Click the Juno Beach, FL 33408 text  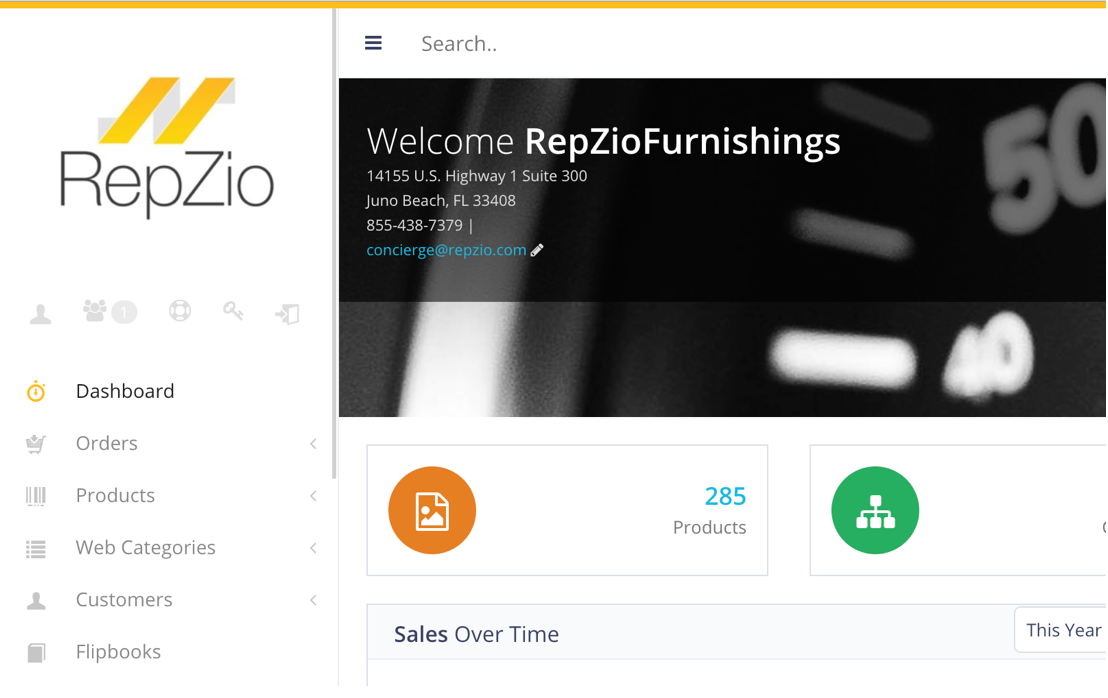tap(441, 201)
